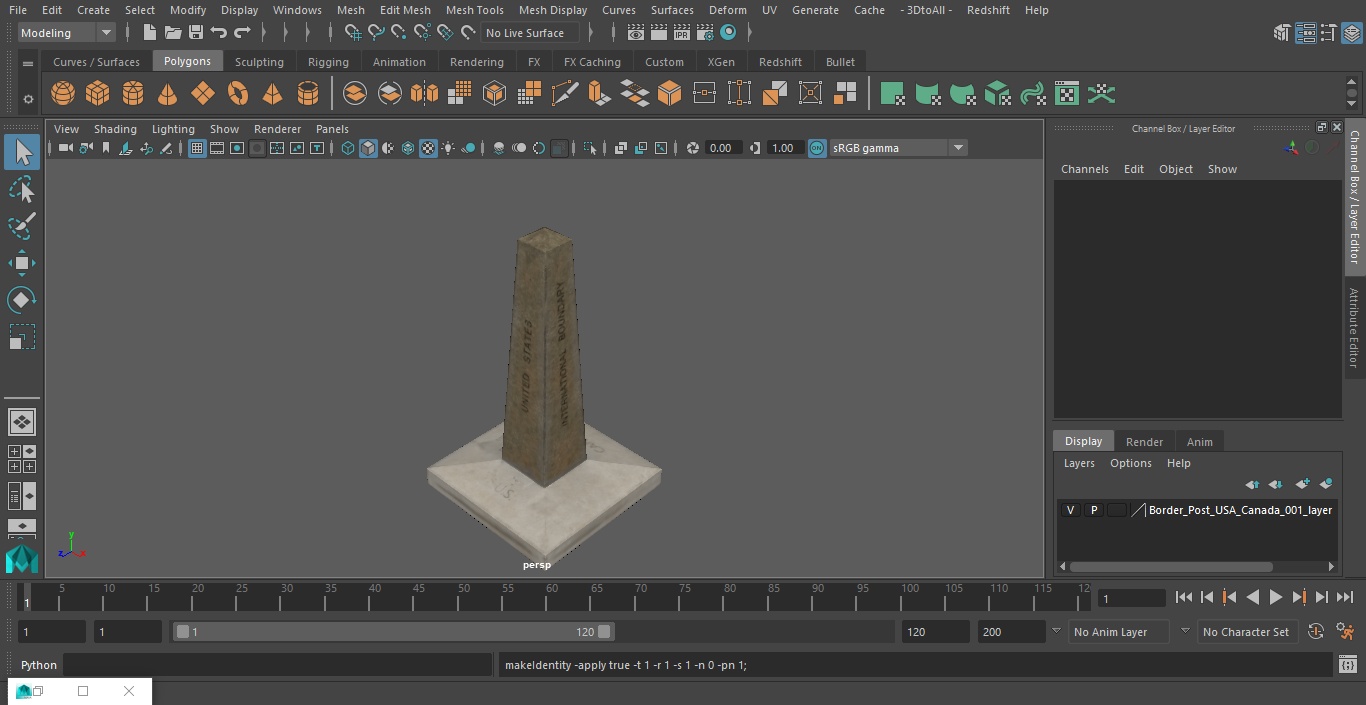Activate the Select tool in the toolbox
Screen dimensions: 1366x705
22,152
